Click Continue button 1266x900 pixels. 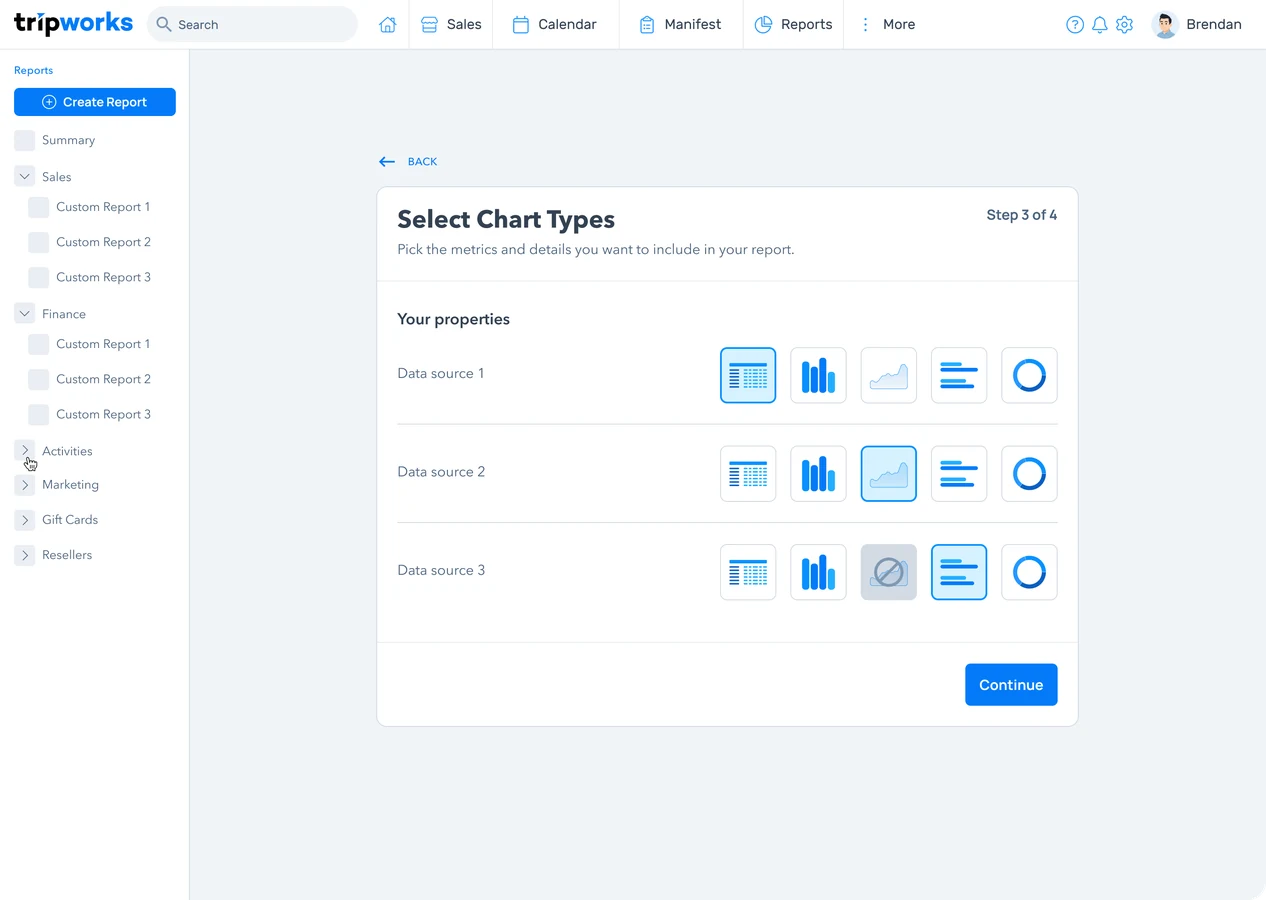coord(1011,685)
